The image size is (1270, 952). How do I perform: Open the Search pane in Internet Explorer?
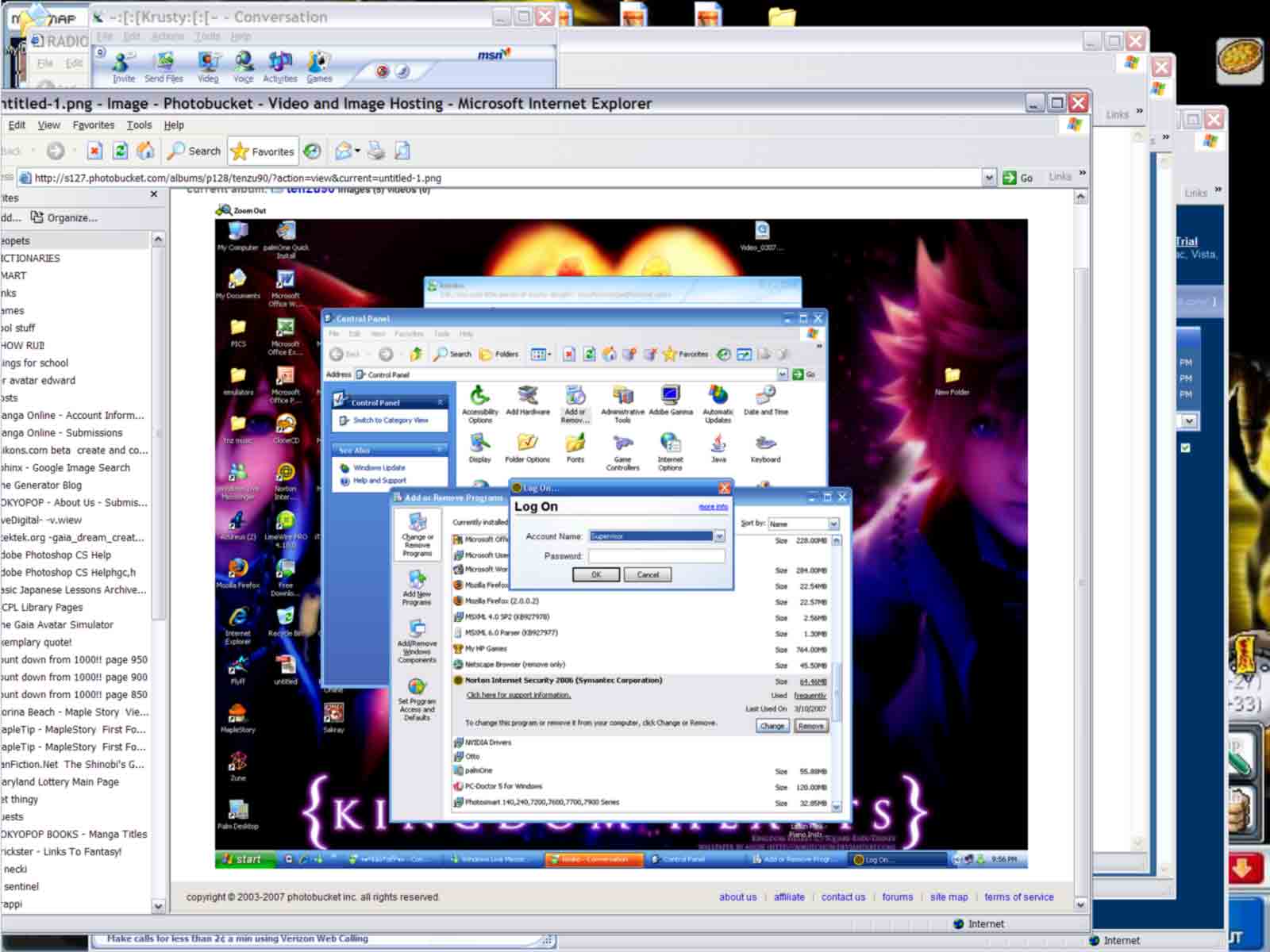[194, 151]
